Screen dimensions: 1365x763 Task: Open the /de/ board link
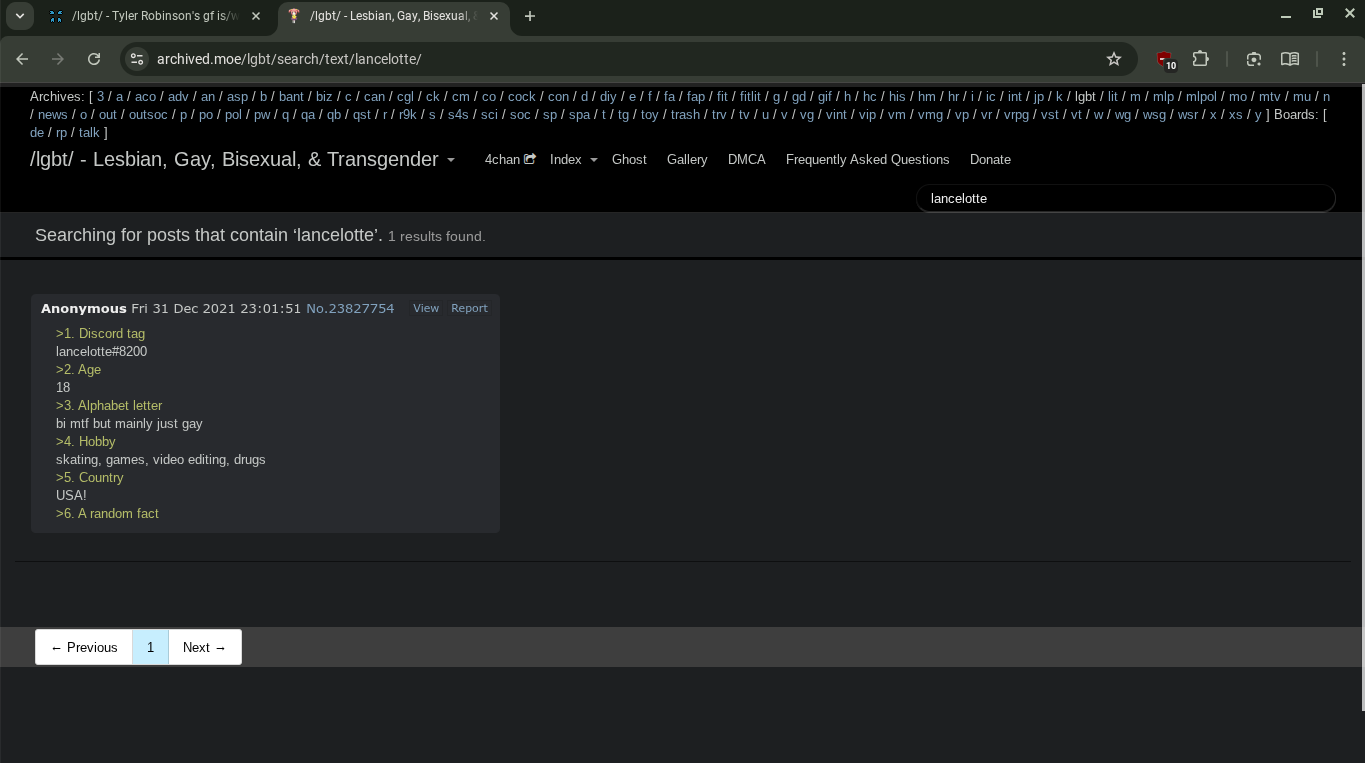[x=37, y=133]
